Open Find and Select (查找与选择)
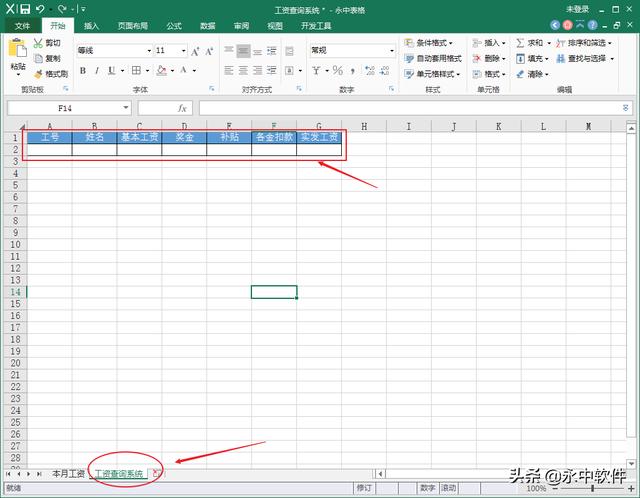This screenshot has width=640, height=498. click(x=585, y=58)
